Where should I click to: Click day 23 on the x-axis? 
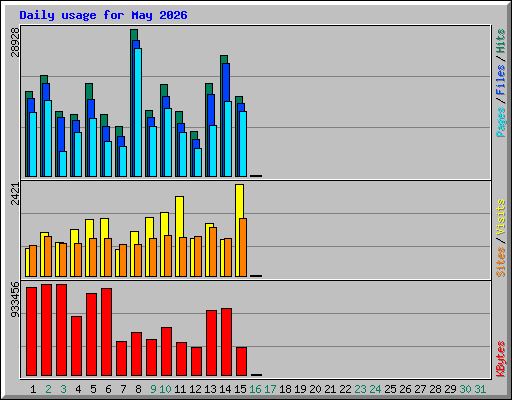coord(360,389)
